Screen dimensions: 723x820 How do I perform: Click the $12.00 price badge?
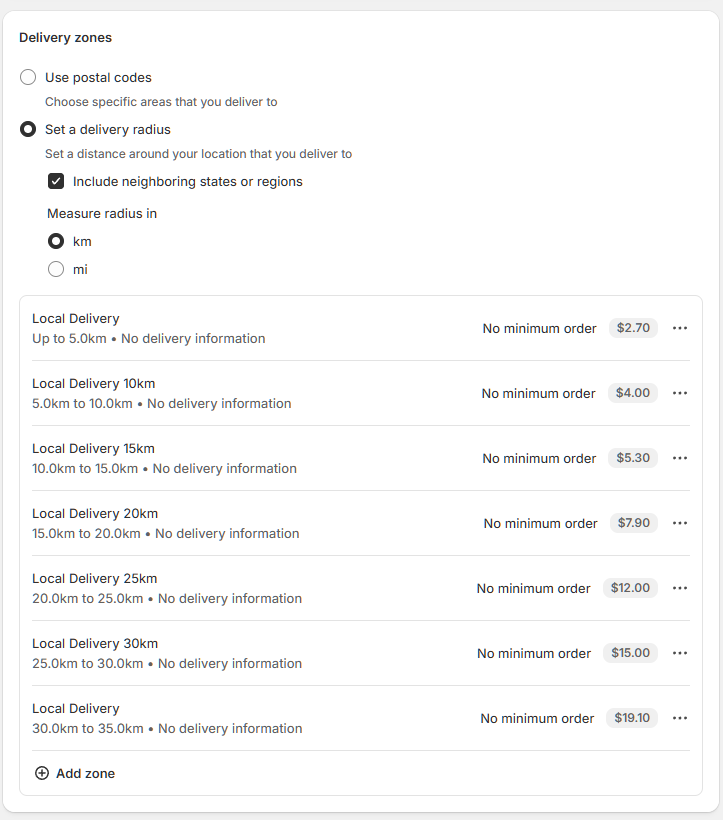630,588
